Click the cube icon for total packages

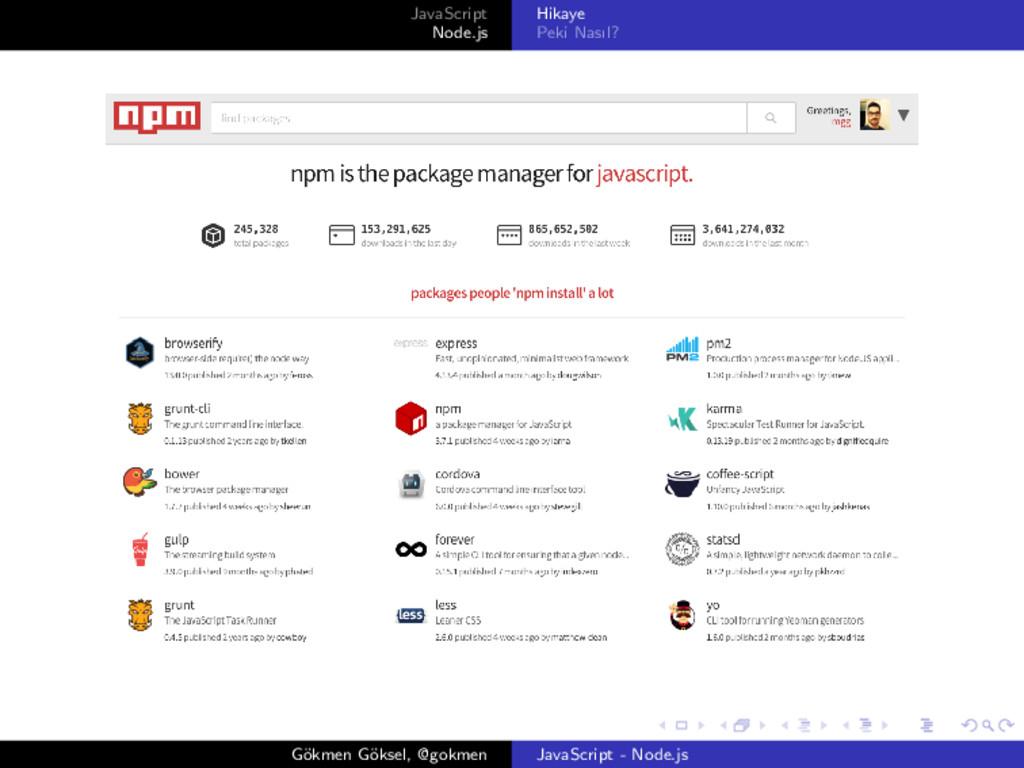(213, 235)
